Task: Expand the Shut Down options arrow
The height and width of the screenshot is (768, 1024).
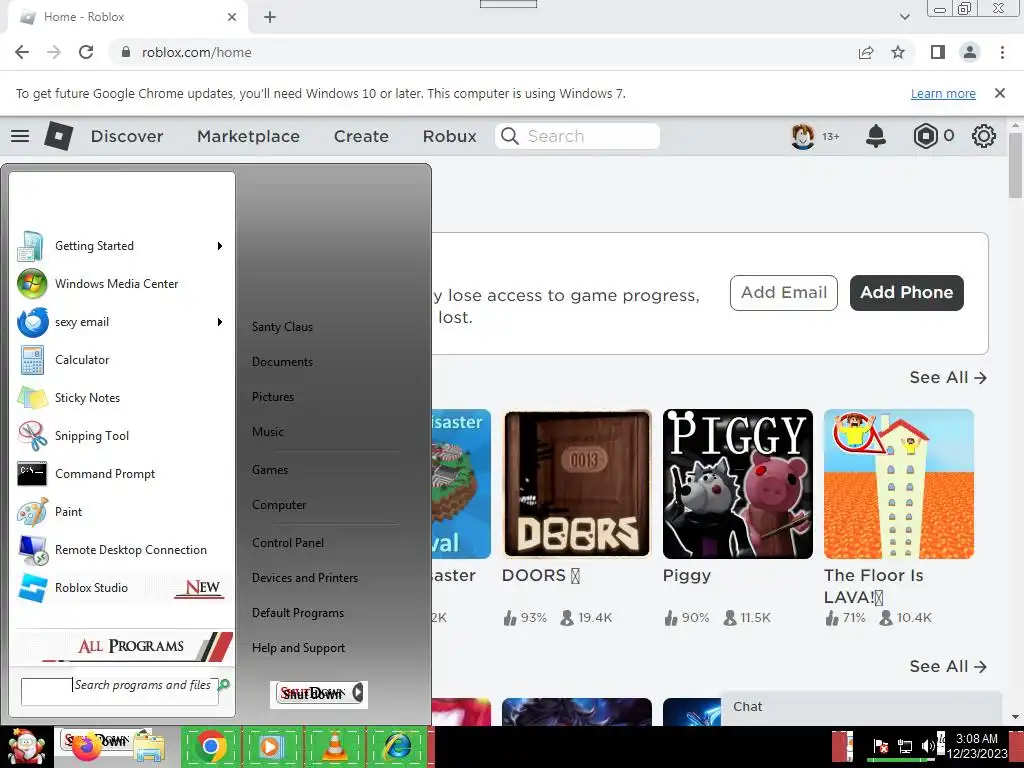Action: tap(358, 692)
